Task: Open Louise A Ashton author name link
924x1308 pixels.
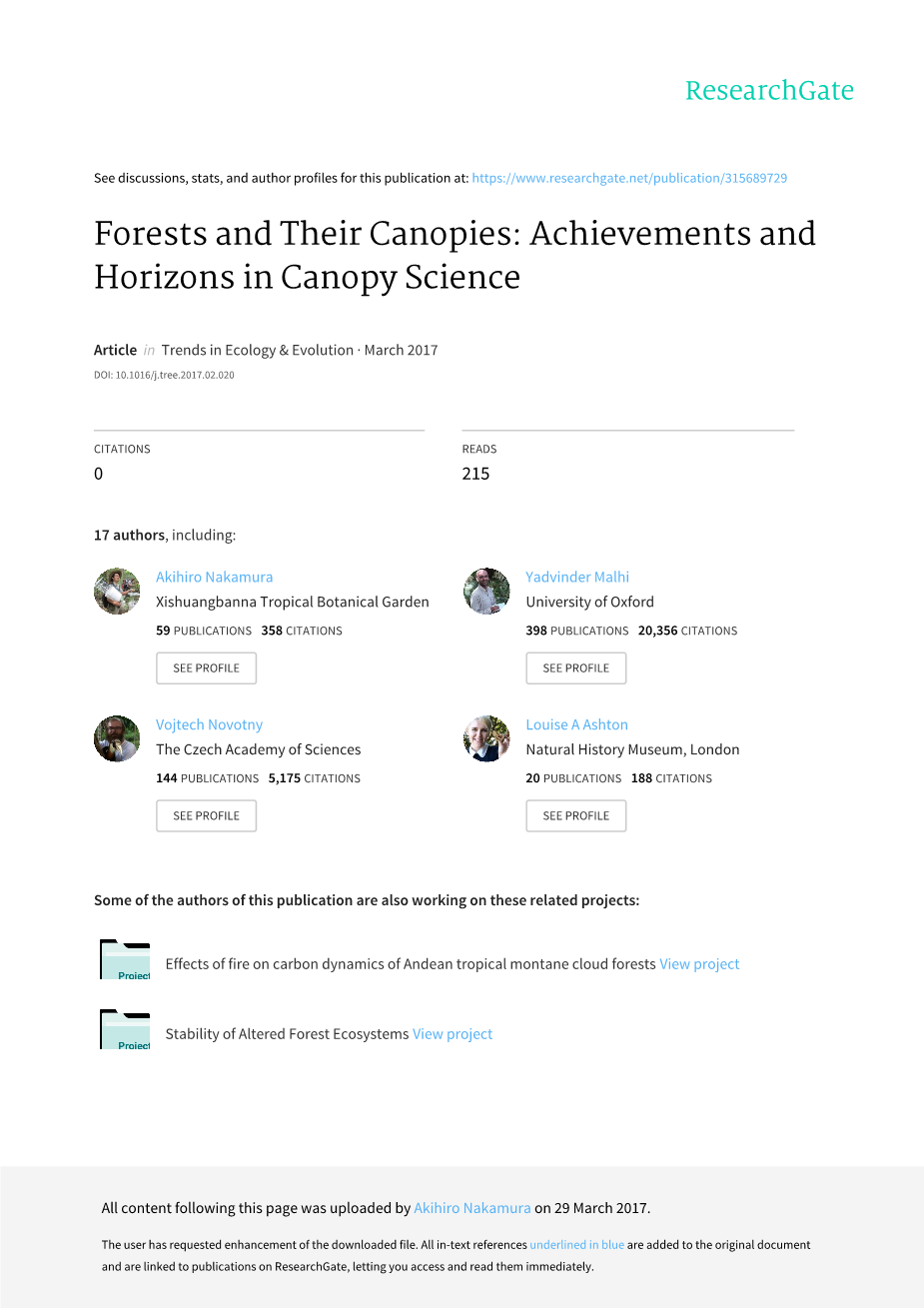Action: click(576, 724)
